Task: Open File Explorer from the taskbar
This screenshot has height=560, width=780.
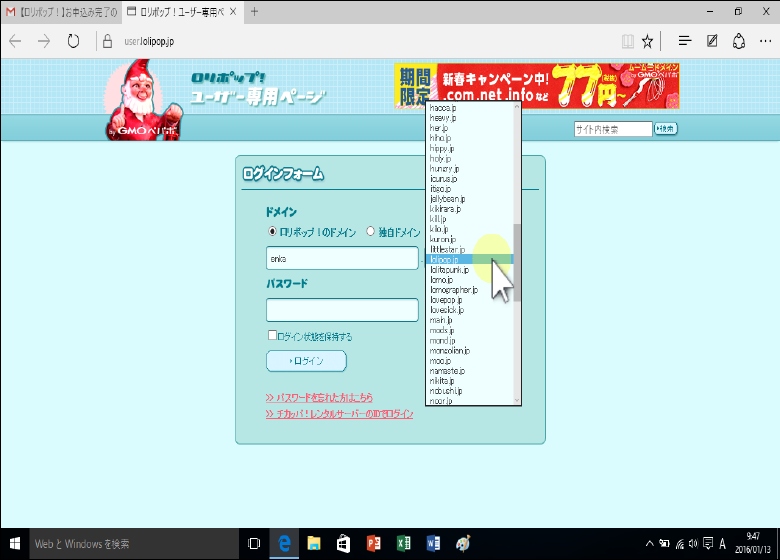Action: [x=314, y=544]
